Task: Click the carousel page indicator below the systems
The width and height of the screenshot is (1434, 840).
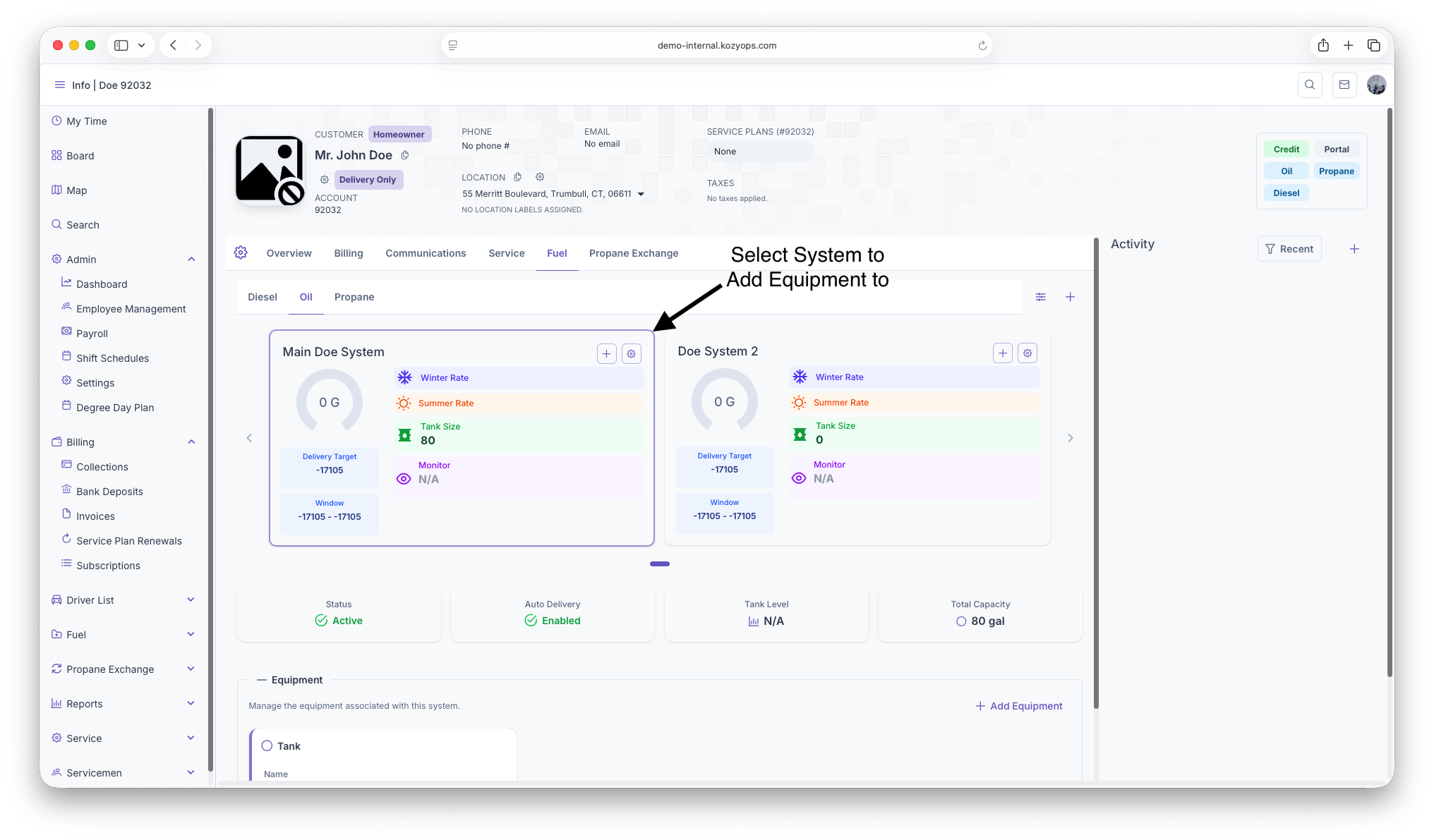Action: coord(659,564)
